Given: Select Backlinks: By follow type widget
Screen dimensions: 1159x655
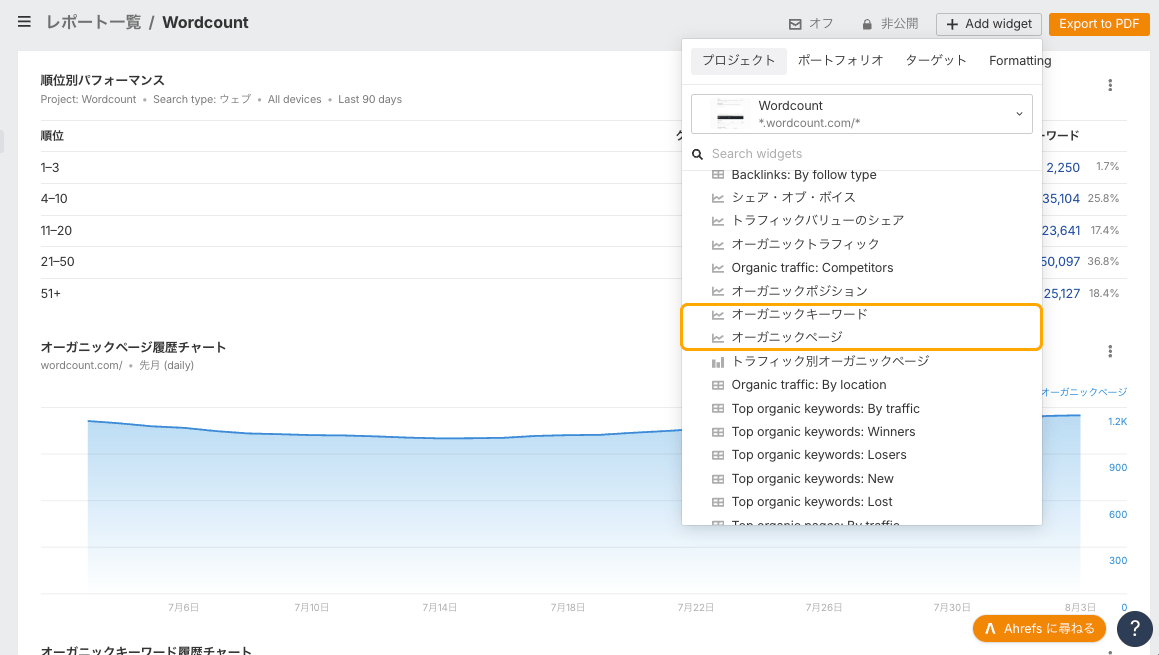Looking at the screenshot, I should pos(803,175).
